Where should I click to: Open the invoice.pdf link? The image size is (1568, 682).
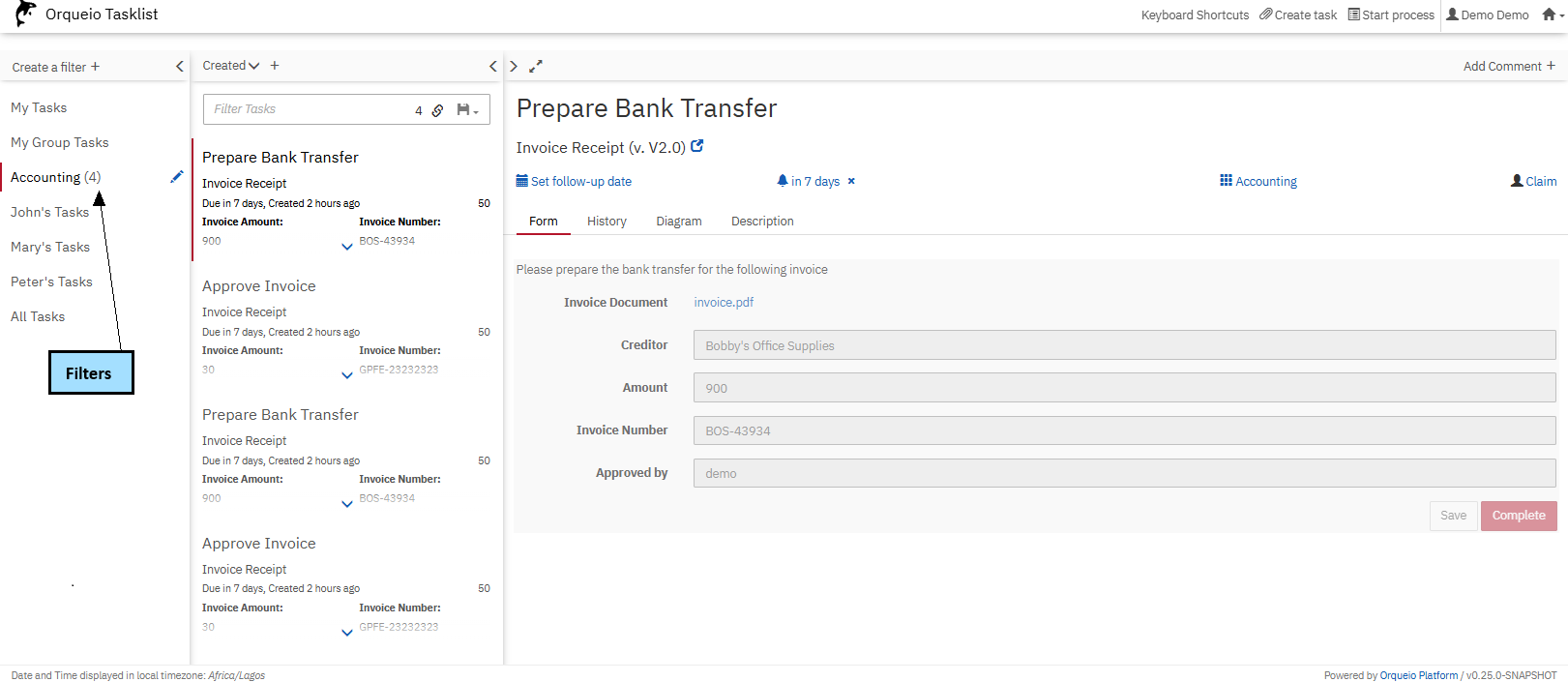[723, 303]
